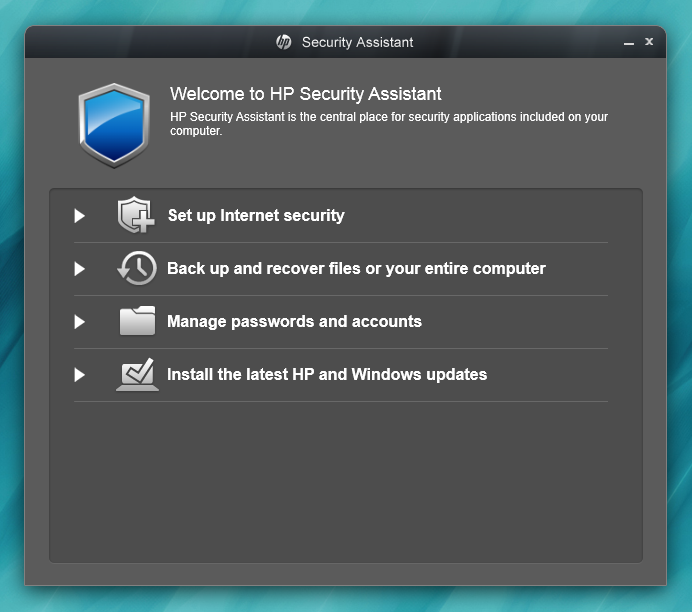Click the HP logo in title bar
Viewport: 692px width, 612px height.
click(x=283, y=42)
